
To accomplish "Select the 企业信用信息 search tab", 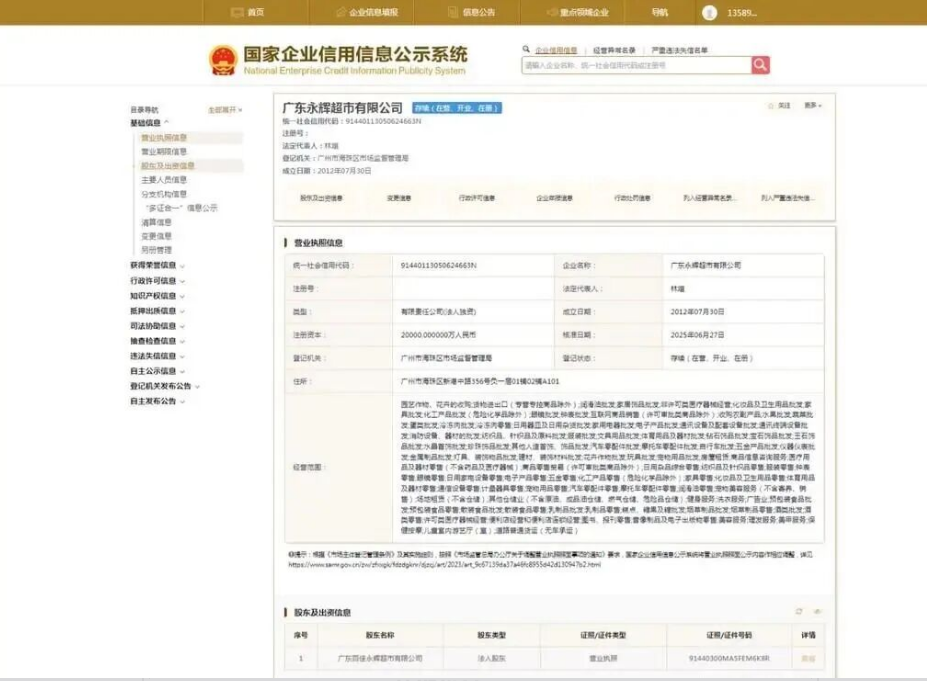I will tap(556, 50).
